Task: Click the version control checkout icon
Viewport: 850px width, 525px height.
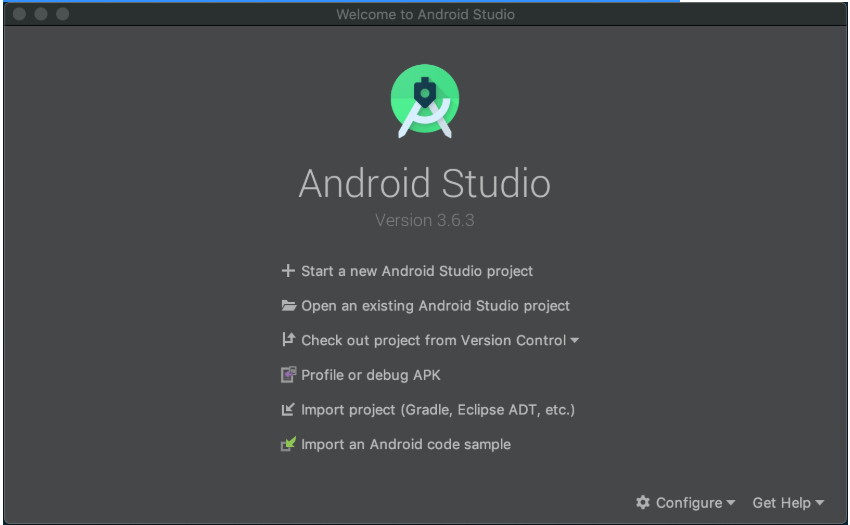Action: pos(288,340)
